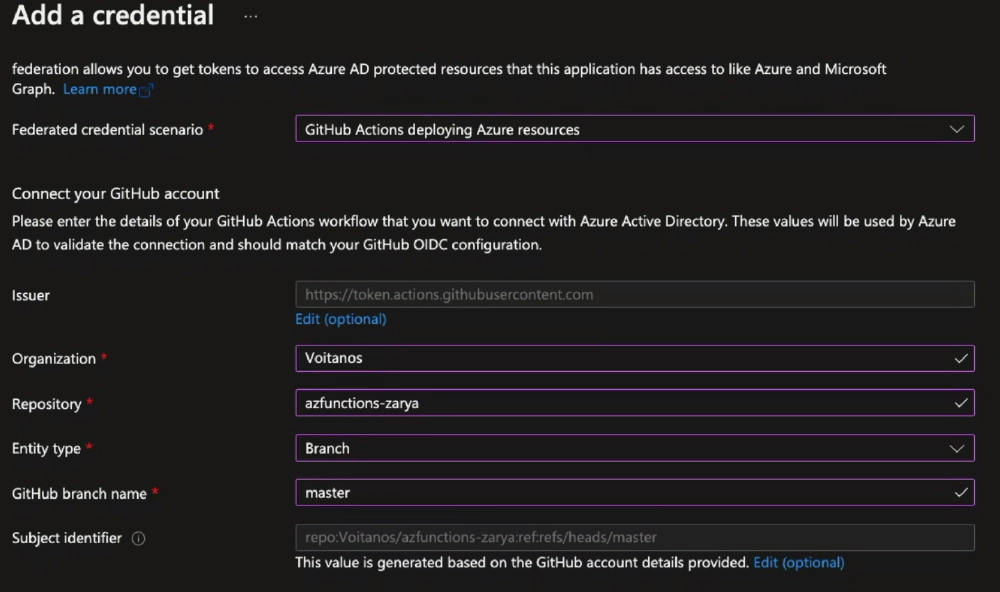Click the Organization field containing Voitanos

[x=620, y=358]
